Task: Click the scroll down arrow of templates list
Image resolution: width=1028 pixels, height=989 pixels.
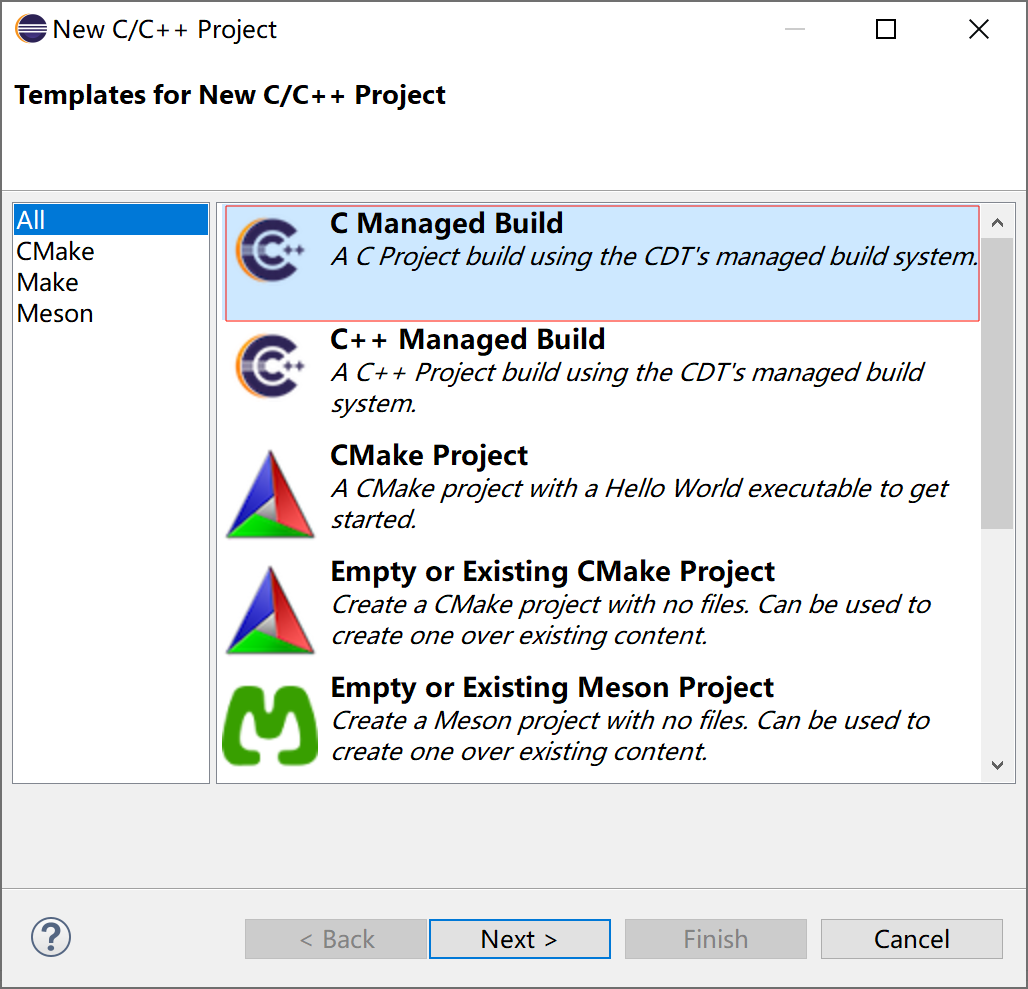Action: coord(997,765)
